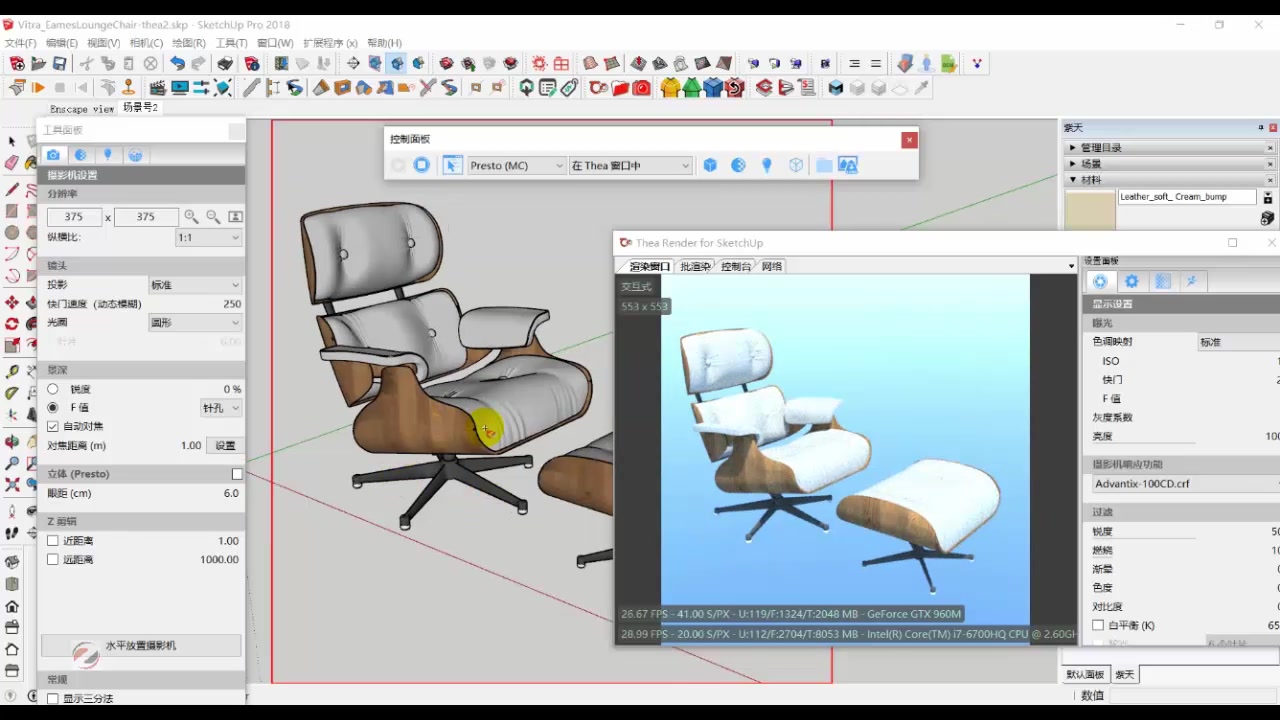Toggle the 白平衡 (K) checkbox
This screenshot has height=720, width=1280.
(x=1099, y=625)
